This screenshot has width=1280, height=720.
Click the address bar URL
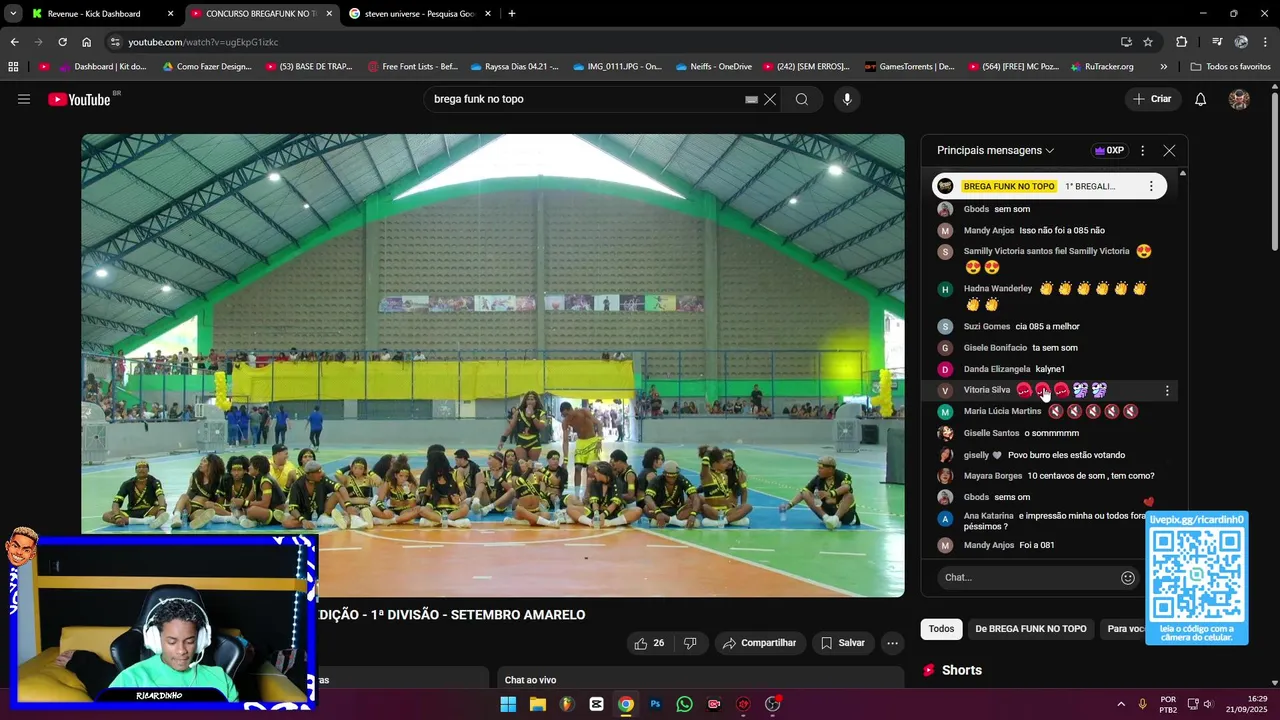(203, 42)
